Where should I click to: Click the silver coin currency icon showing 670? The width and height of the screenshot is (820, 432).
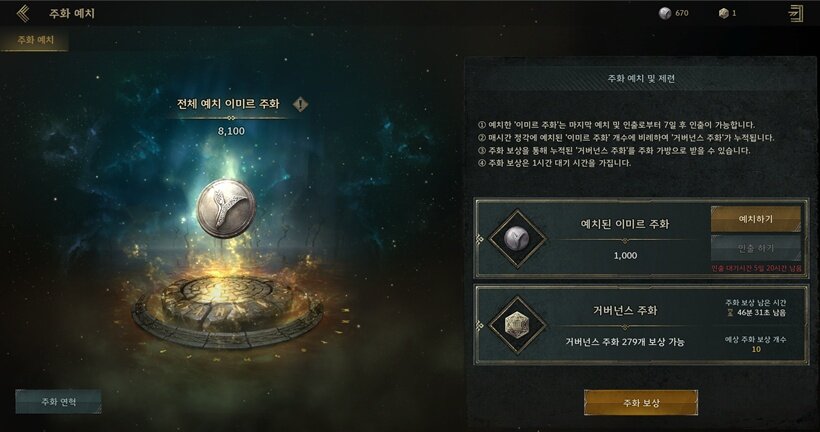tap(665, 13)
